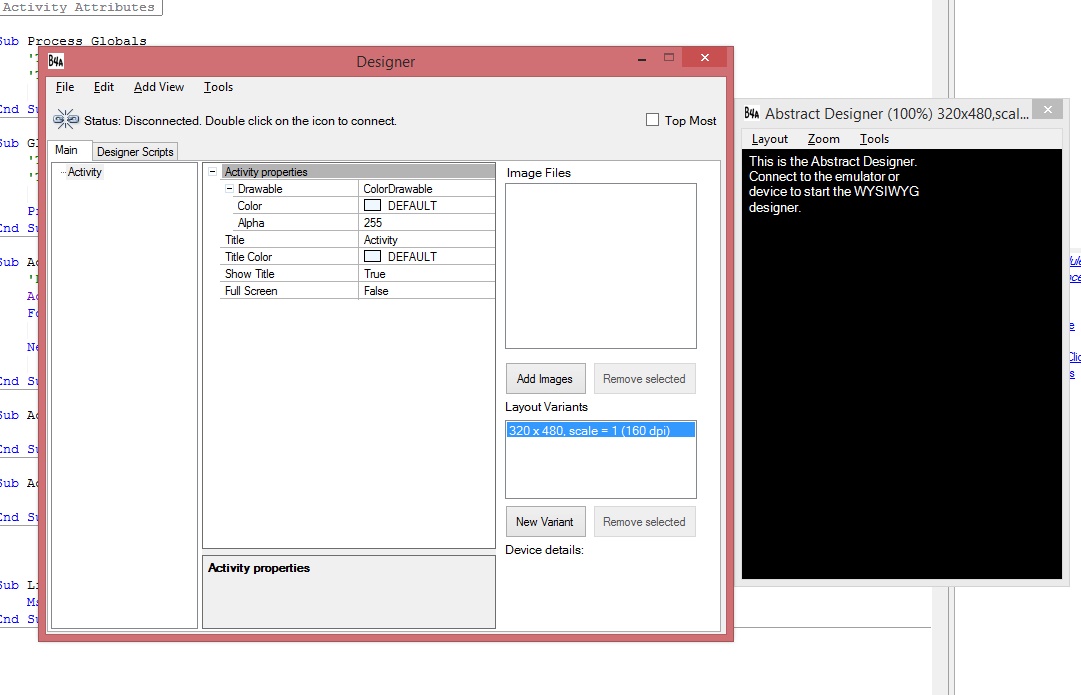The image size is (1081, 695).
Task: Click the Title Color DEFAULT swatch
Action: point(372,256)
